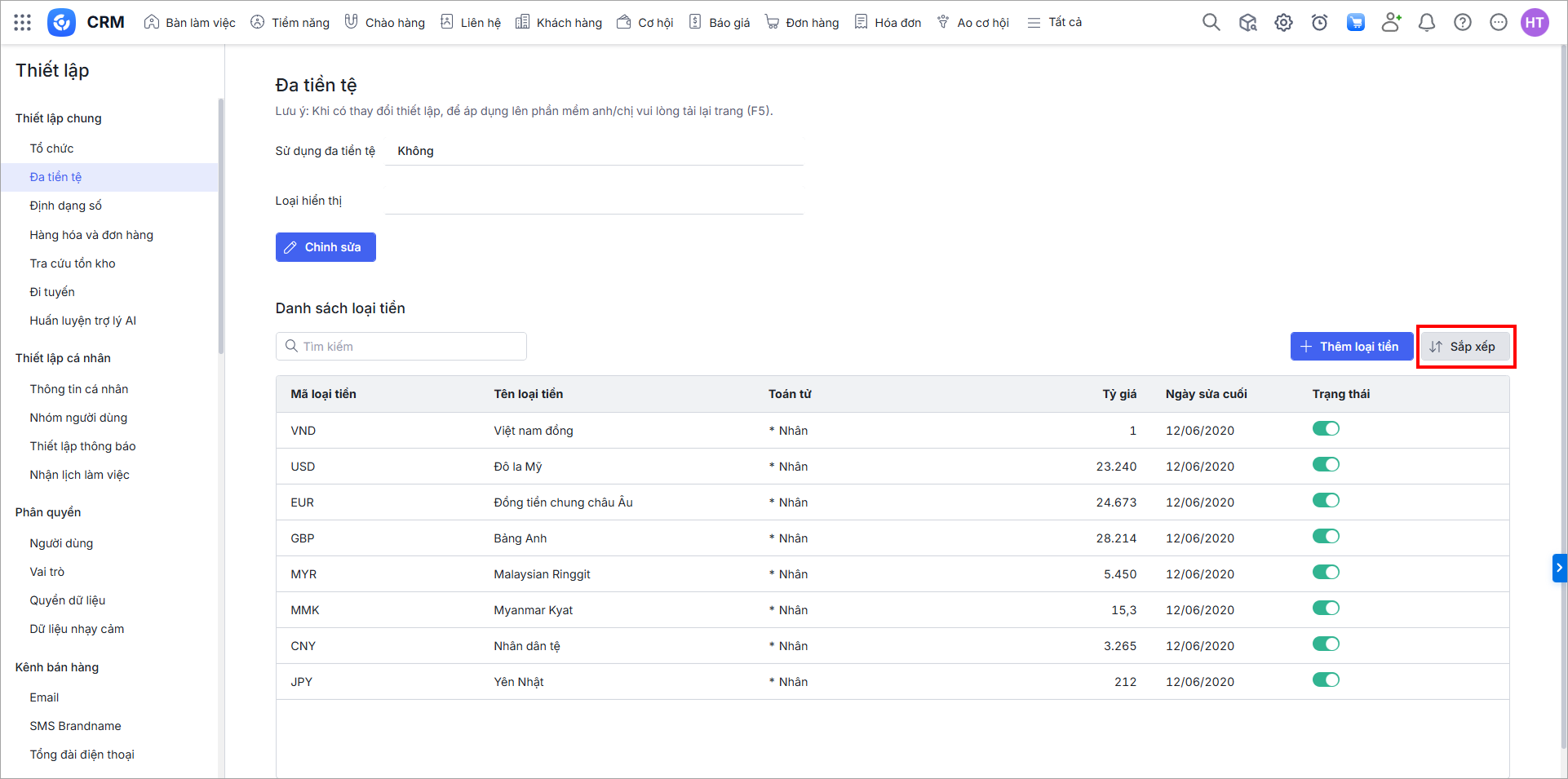The height and width of the screenshot is (779, 1568).
Task: Open the app launcher grid icon
Action: click(x=23, y=23)
